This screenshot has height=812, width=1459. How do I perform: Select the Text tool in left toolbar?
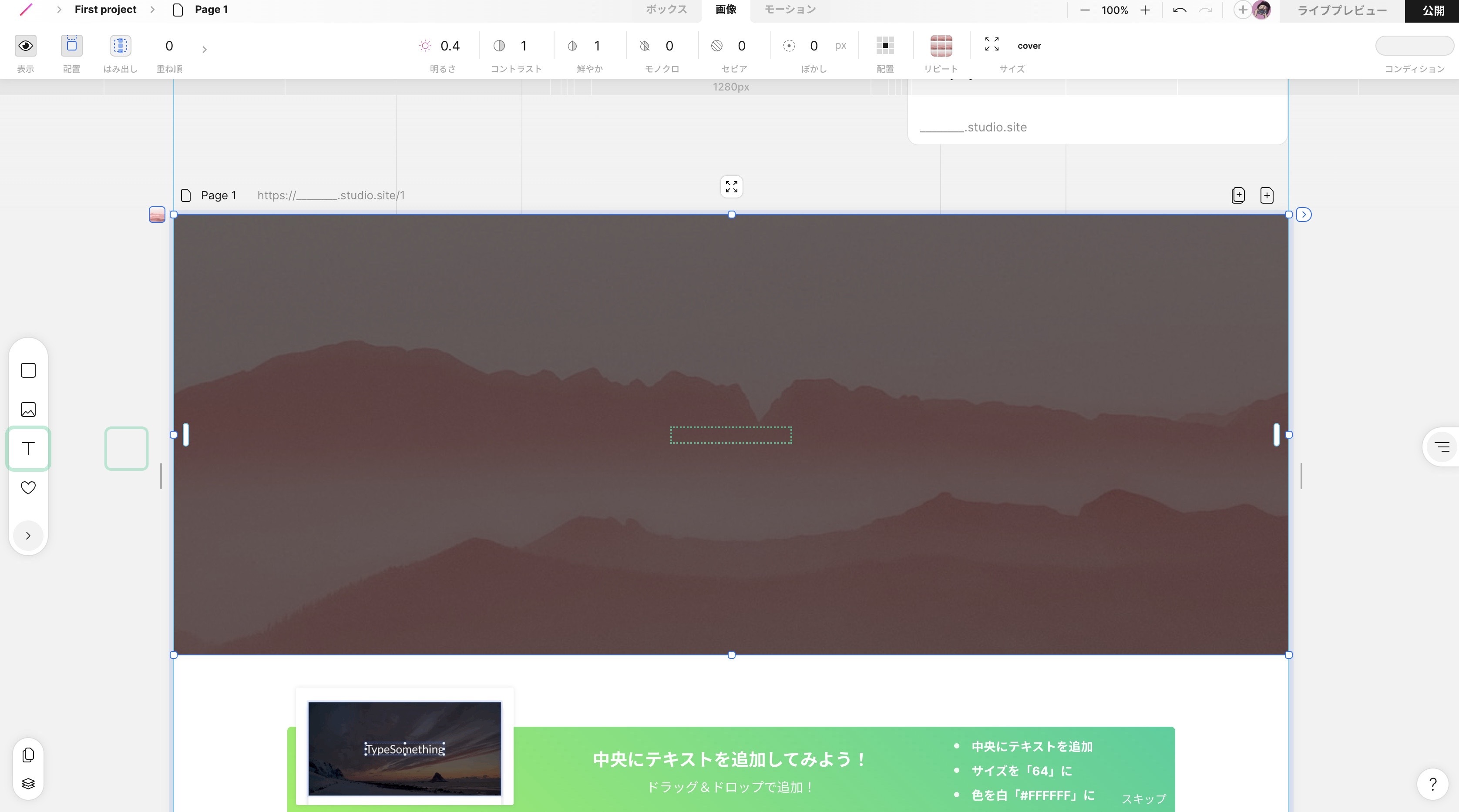tap(28, 449)
